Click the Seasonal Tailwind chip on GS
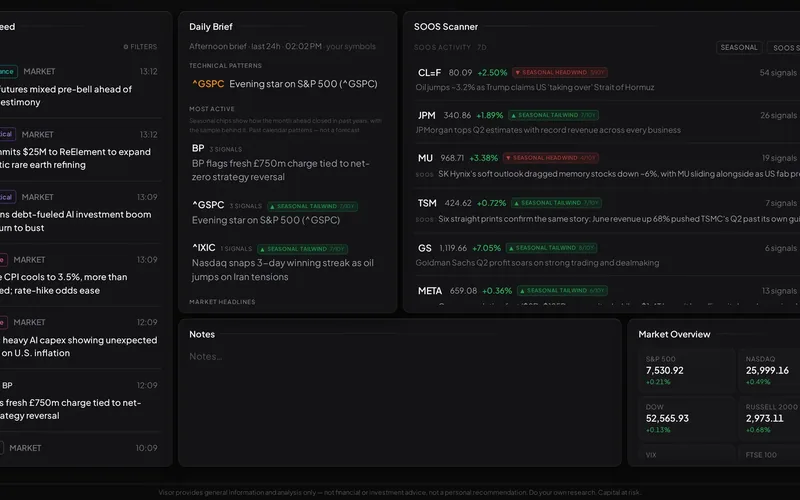Image resolution: width=800 pixels, height=500 pixels. pyautogui.click(x=551, y=248)
